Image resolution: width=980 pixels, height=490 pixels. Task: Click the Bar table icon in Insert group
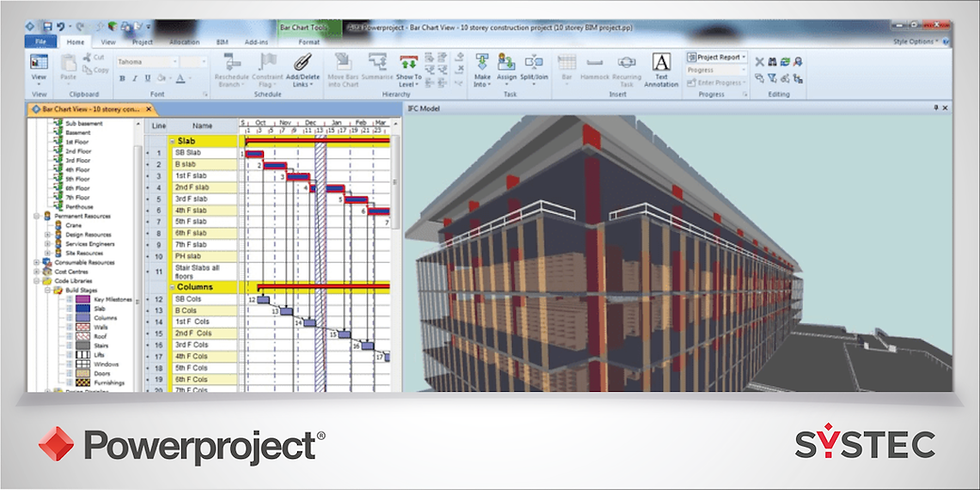567,61
